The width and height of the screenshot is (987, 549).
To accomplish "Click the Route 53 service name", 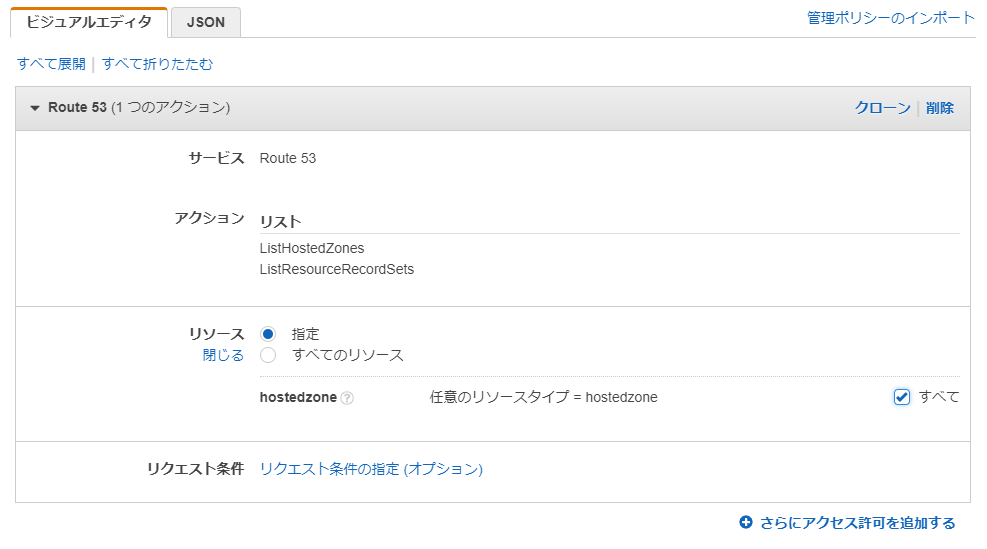I will (x=288, y=158).
